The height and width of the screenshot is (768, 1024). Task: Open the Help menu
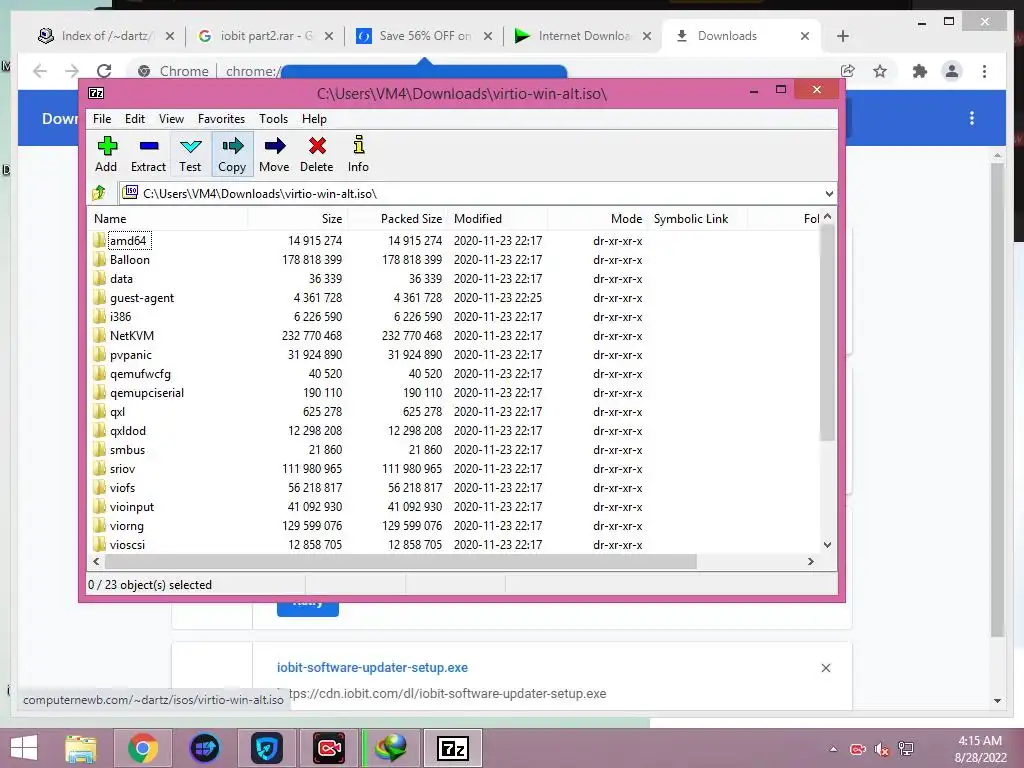314,119
